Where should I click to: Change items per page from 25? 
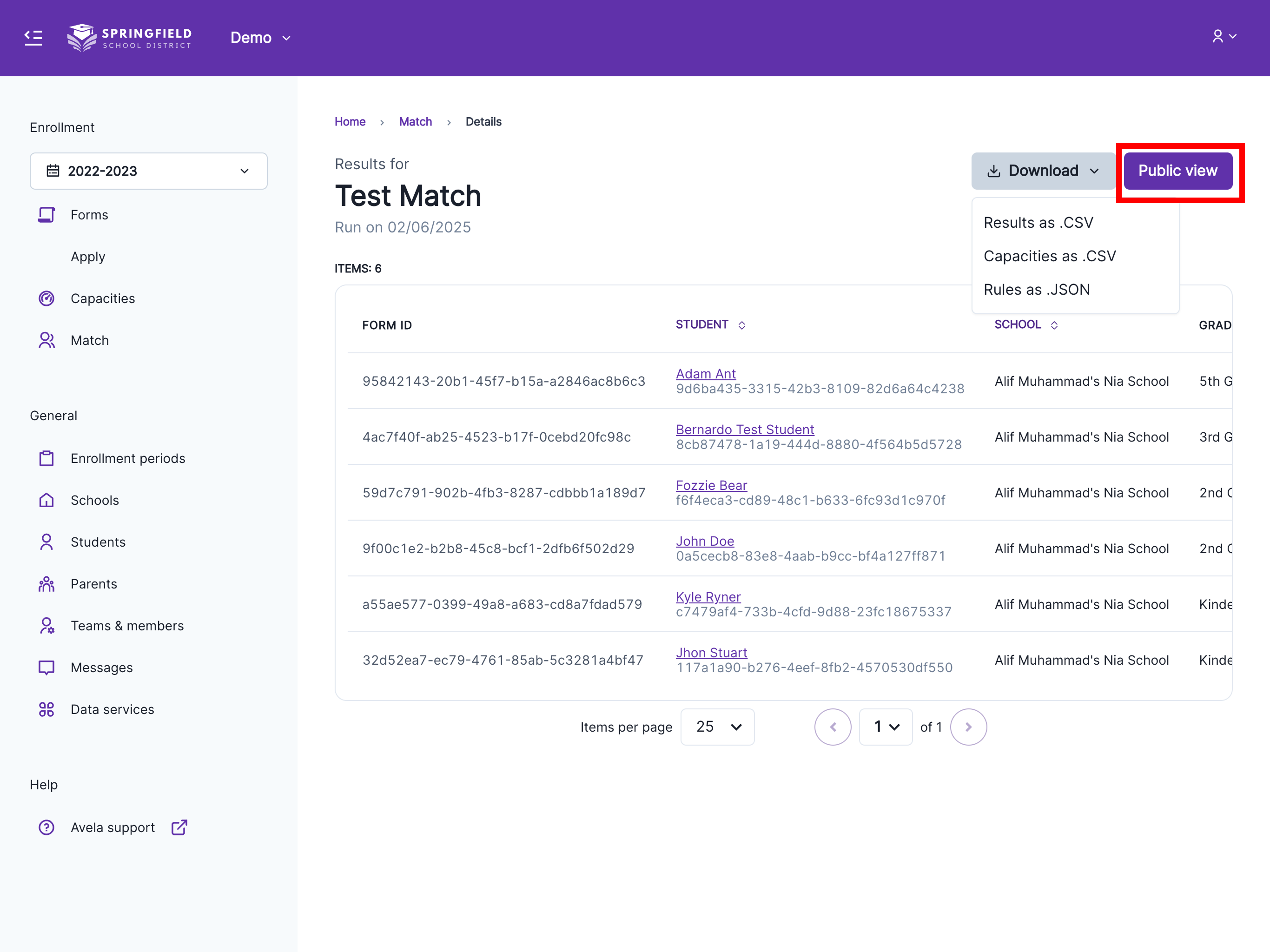[717, 727]
